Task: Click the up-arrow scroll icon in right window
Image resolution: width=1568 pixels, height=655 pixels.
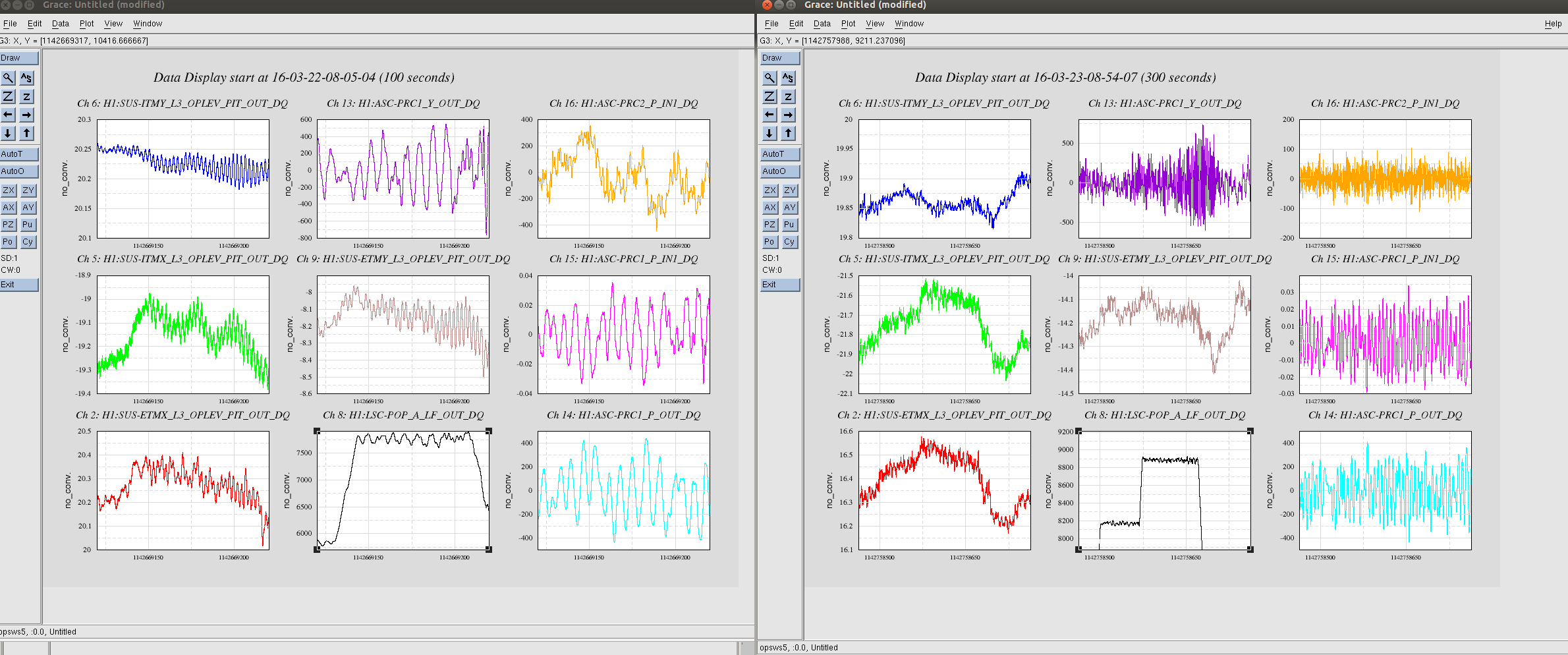Action: (x=788, y=133)
